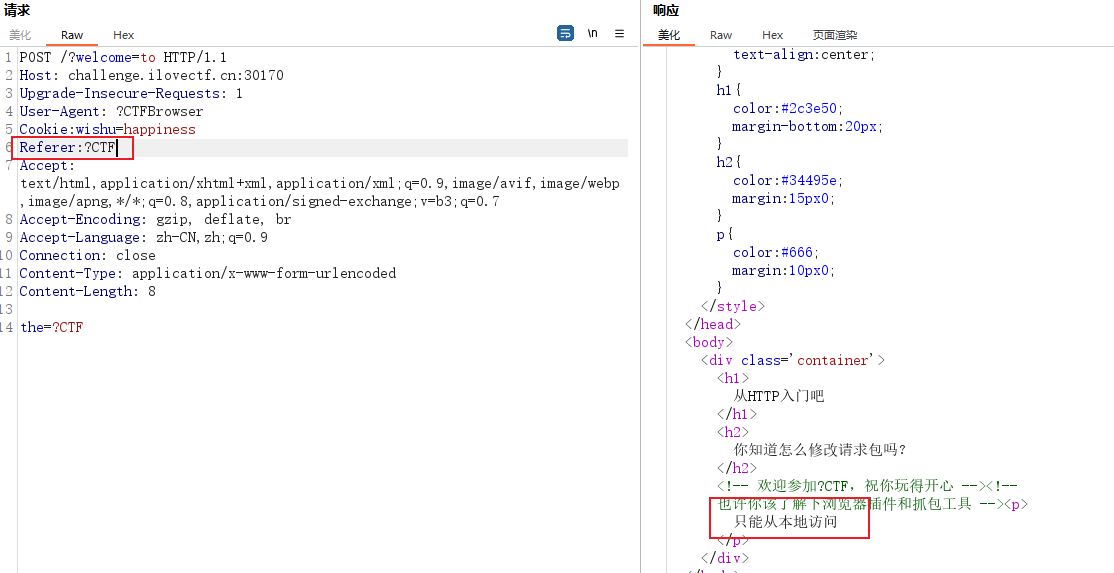The width and height of the screenshot is (1114, 573).
Task: Open response 页面渲染 tab
Action: (x=835, y=35)
